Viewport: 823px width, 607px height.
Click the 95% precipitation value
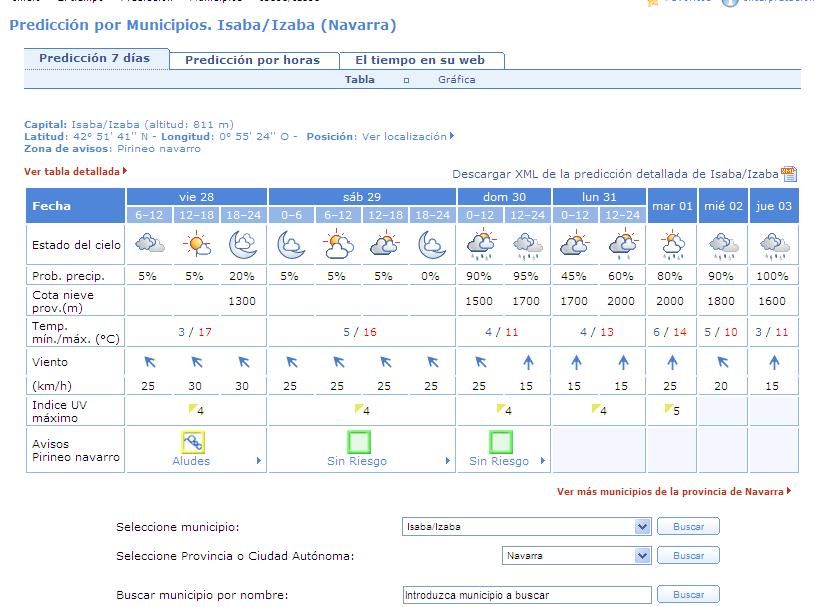coord(525,276)
